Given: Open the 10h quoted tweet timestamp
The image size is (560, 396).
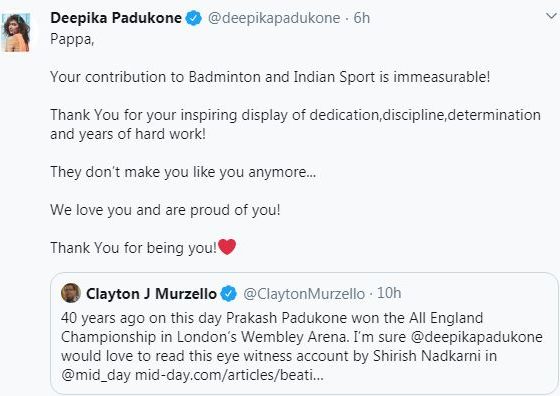Looking at the screenshot, I should (x=389, y=293).
